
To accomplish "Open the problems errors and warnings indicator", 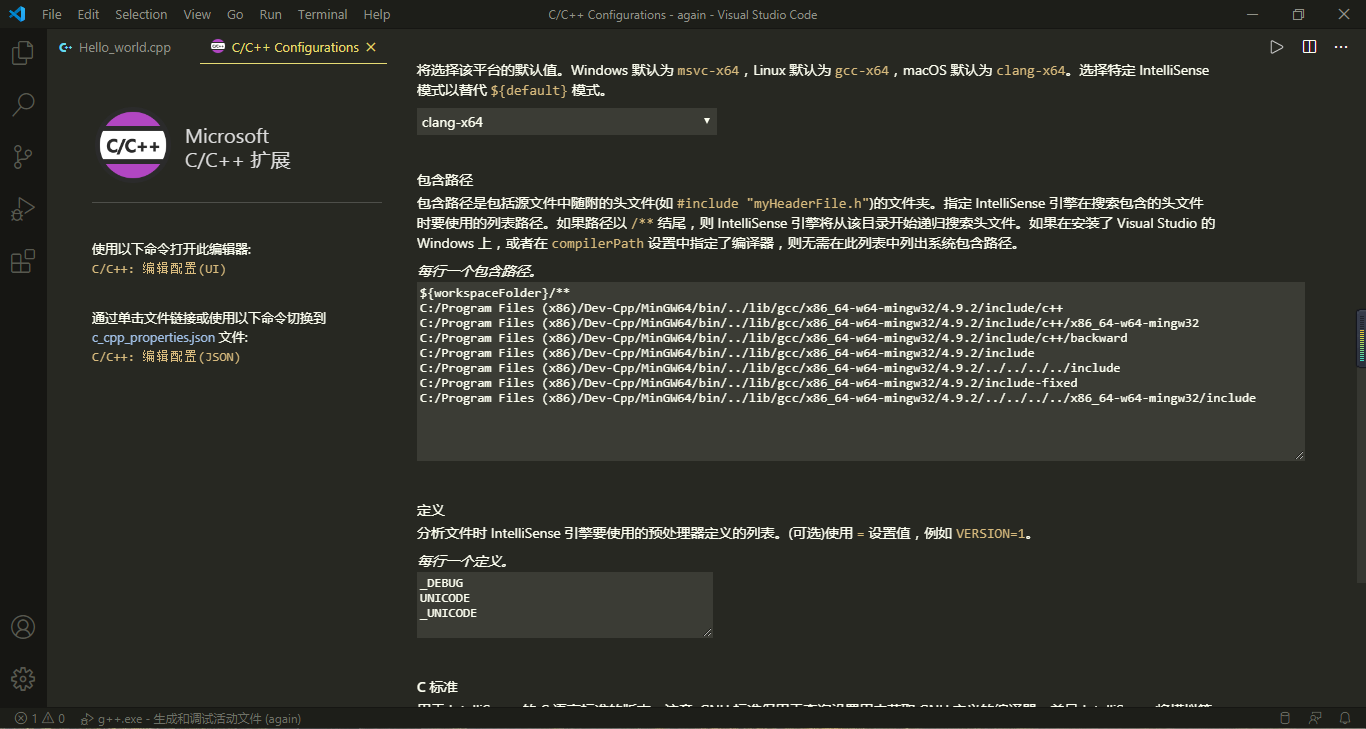I will [x=40, y=718].
